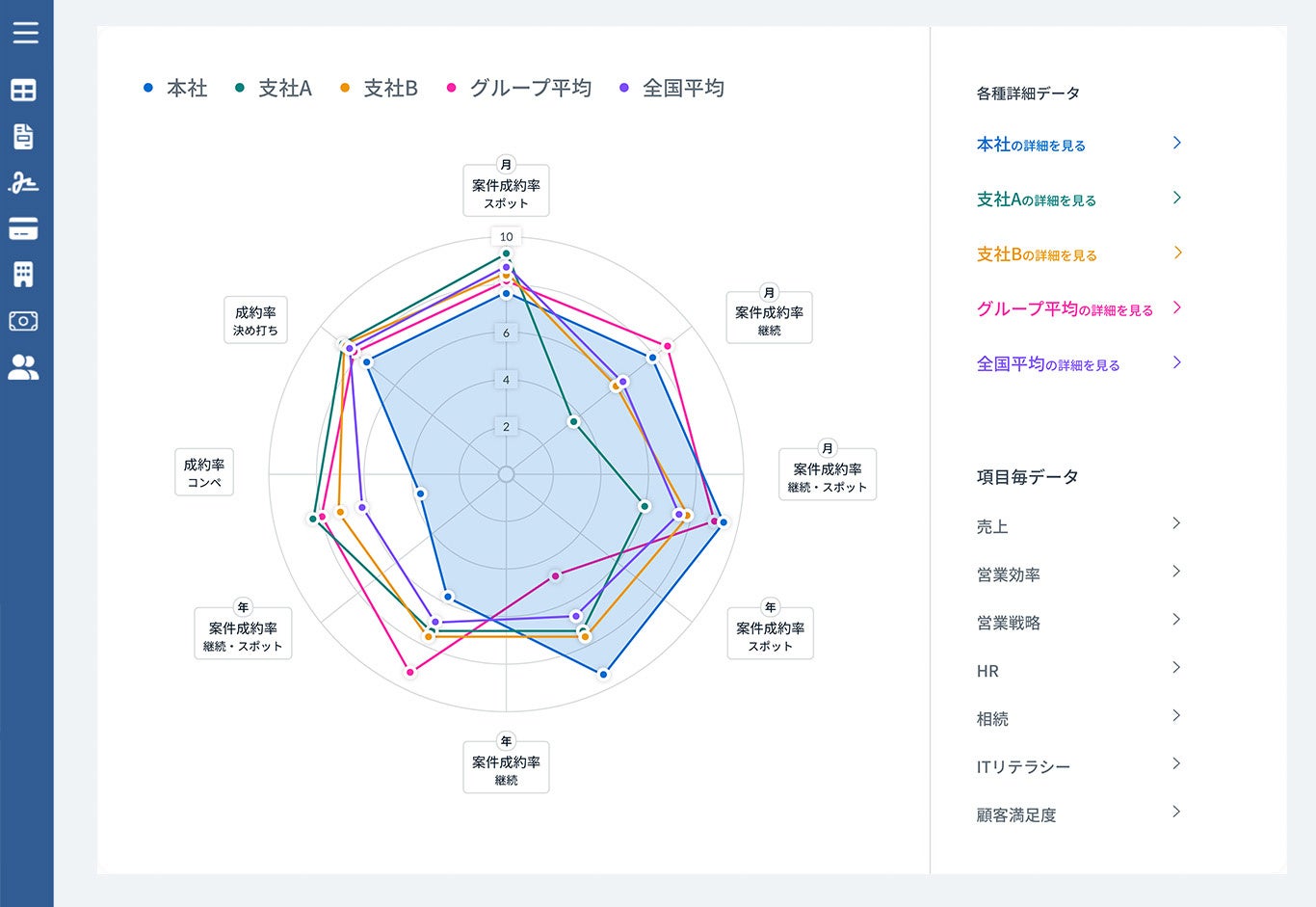This screenshot has height=907, width=1316.
Task: Click the purple 全国平均 legend color dot
Action: 627,88
